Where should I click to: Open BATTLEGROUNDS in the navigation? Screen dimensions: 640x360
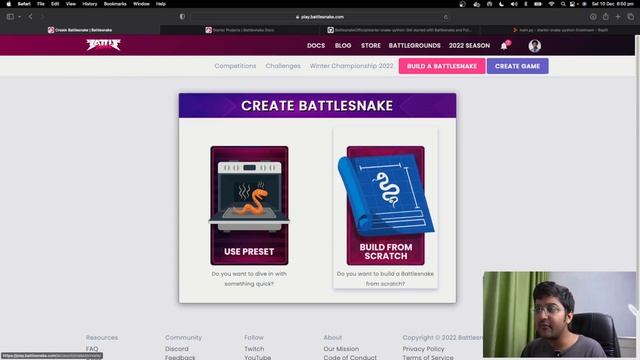pos(414,46)
